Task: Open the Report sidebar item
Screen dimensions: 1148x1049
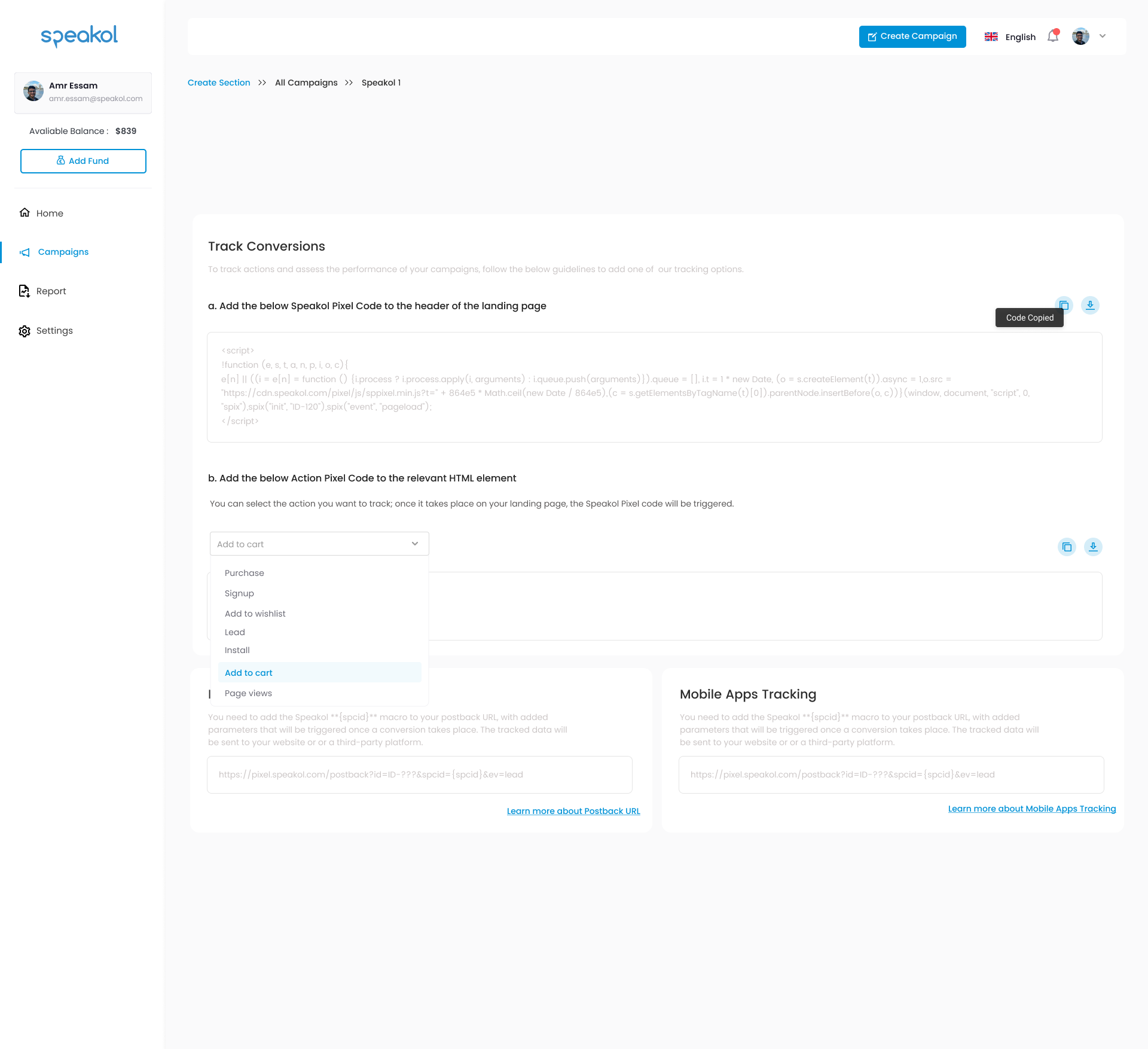Action: coord(51,291)
